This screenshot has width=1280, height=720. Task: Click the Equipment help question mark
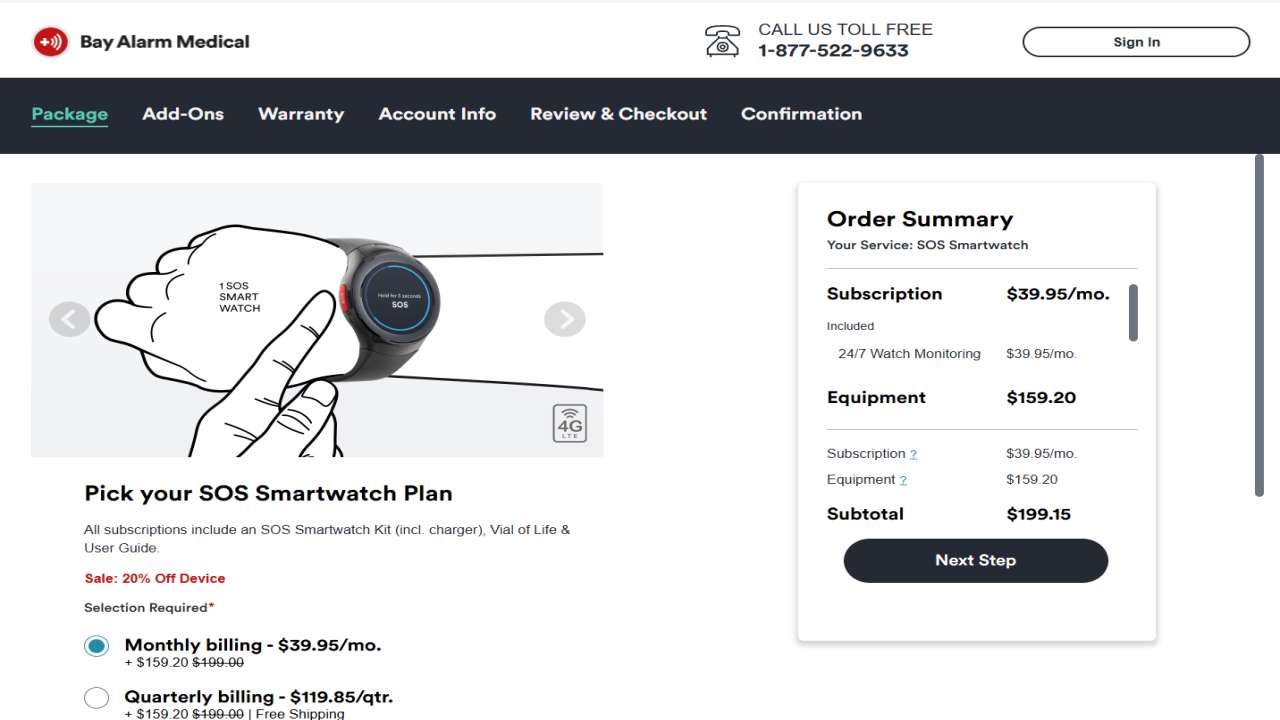(903, 481)
